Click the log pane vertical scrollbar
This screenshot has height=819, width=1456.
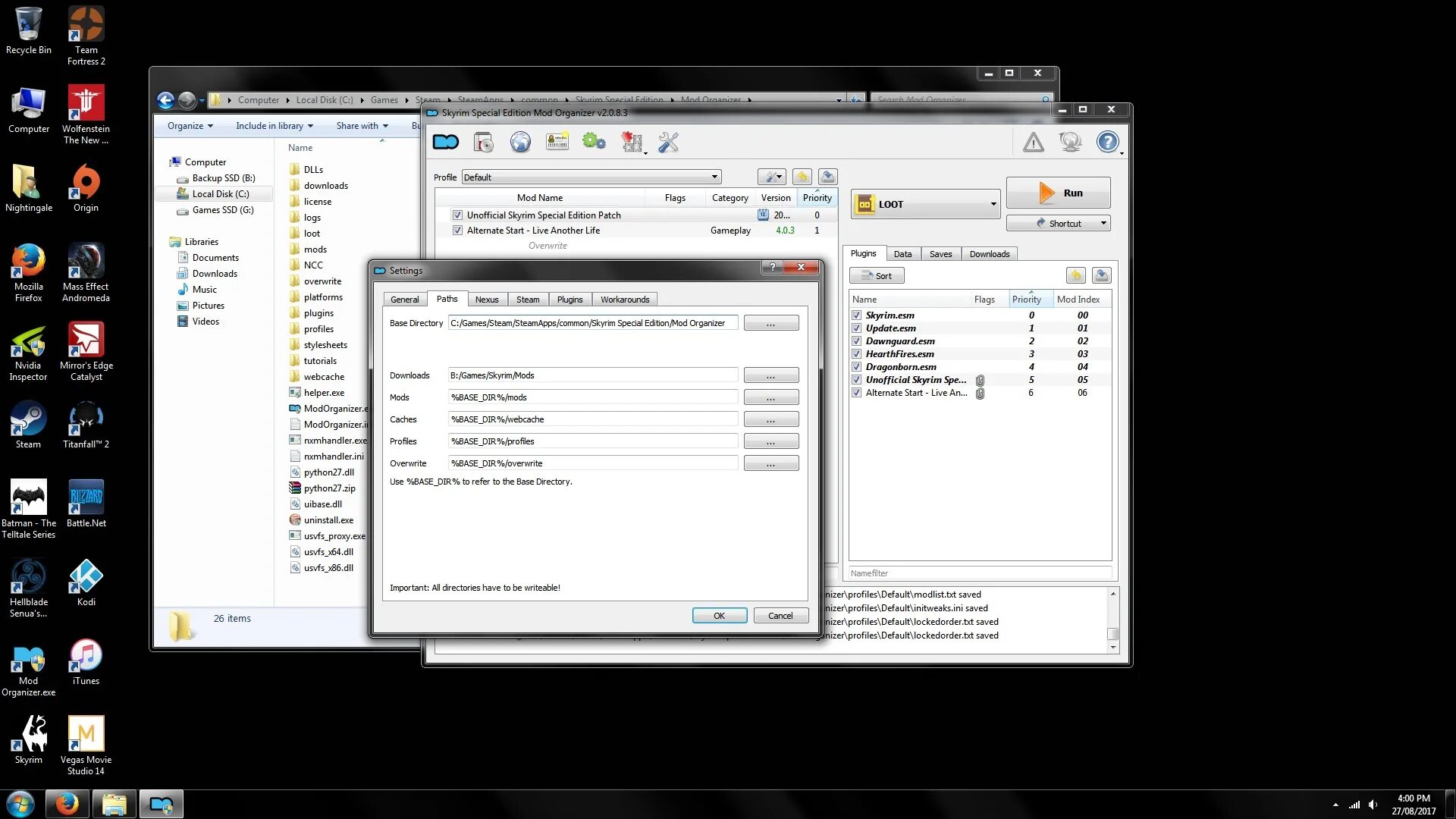coord(1112,620)
